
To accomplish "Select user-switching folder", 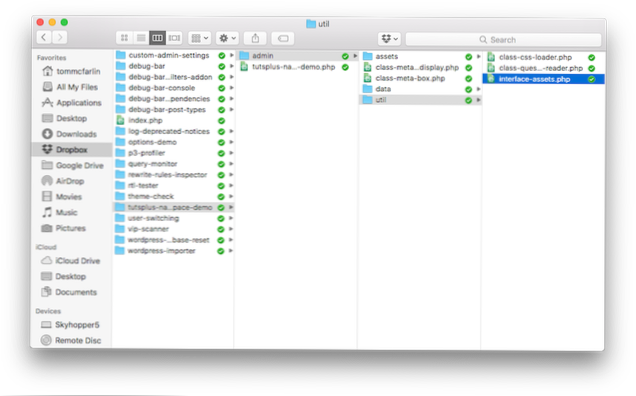I will pos(174,218).
